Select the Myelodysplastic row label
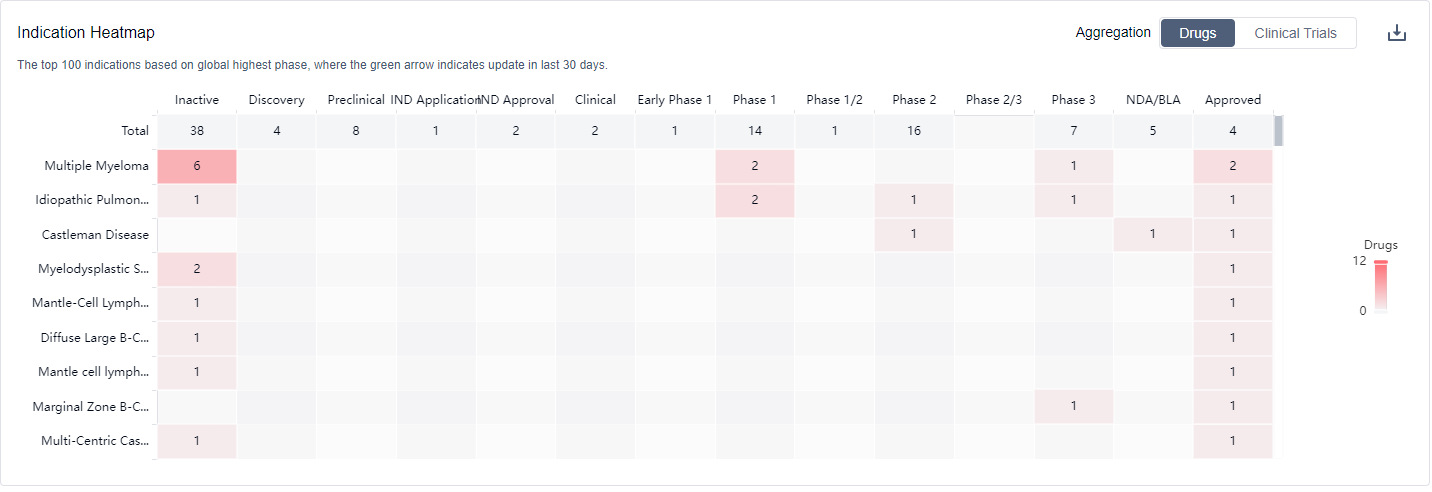The width and height of the screenshot is (1432, 492). pos(94,269)
